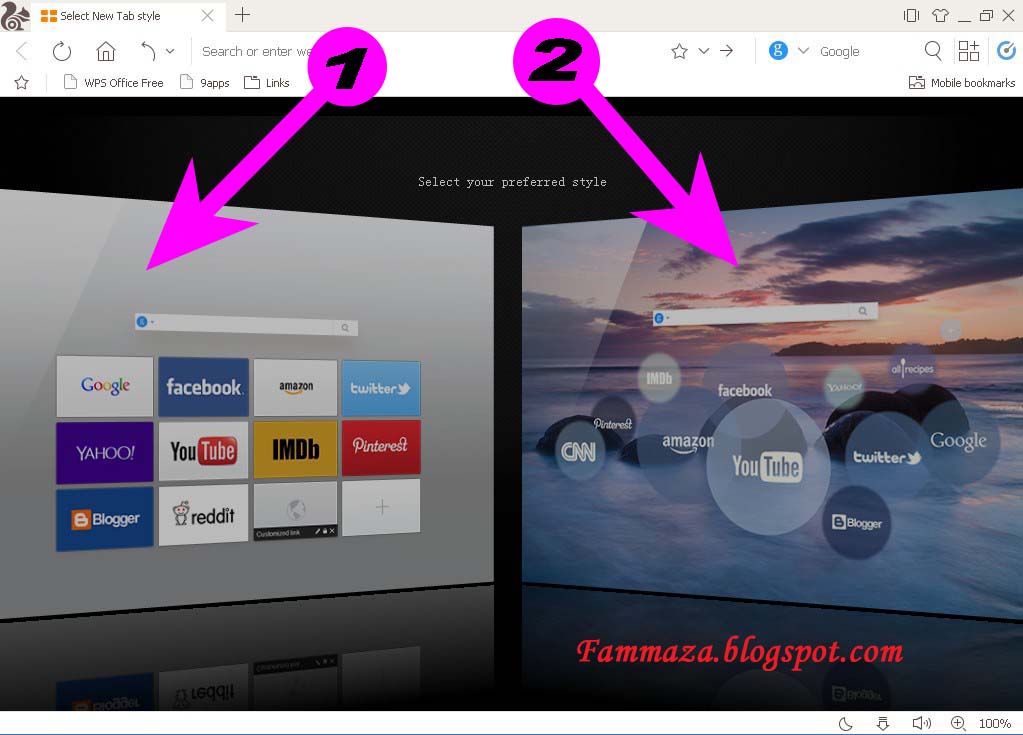Click the undo closed tab arrow

tap(149, 51)
